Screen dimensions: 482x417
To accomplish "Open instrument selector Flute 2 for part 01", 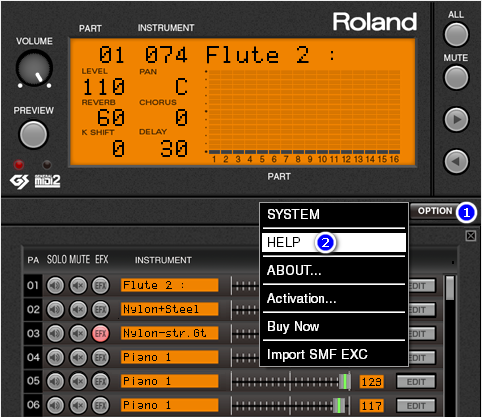I will 169,285.
